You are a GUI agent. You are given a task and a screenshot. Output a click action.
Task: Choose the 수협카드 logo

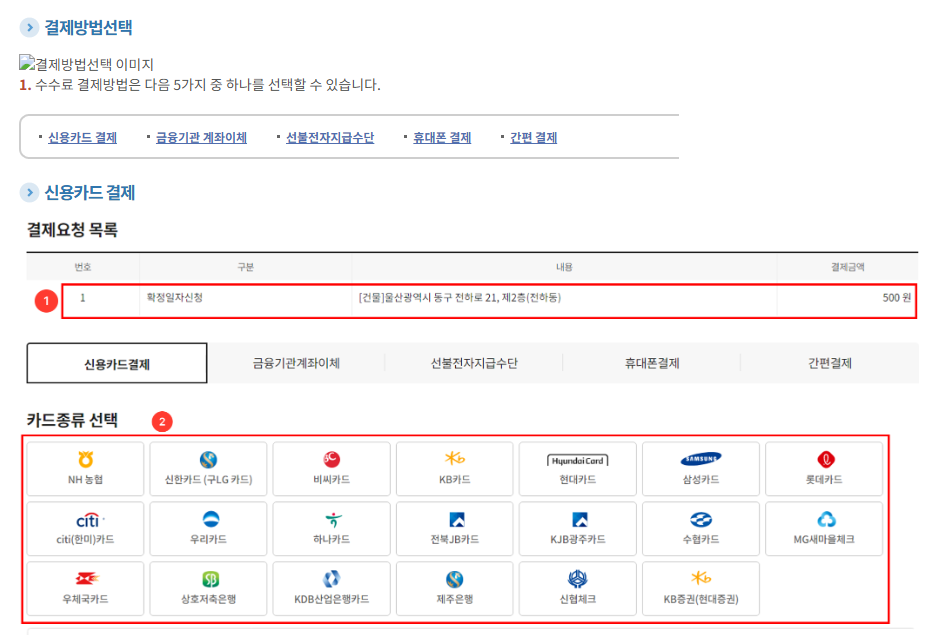pos(701,520)
